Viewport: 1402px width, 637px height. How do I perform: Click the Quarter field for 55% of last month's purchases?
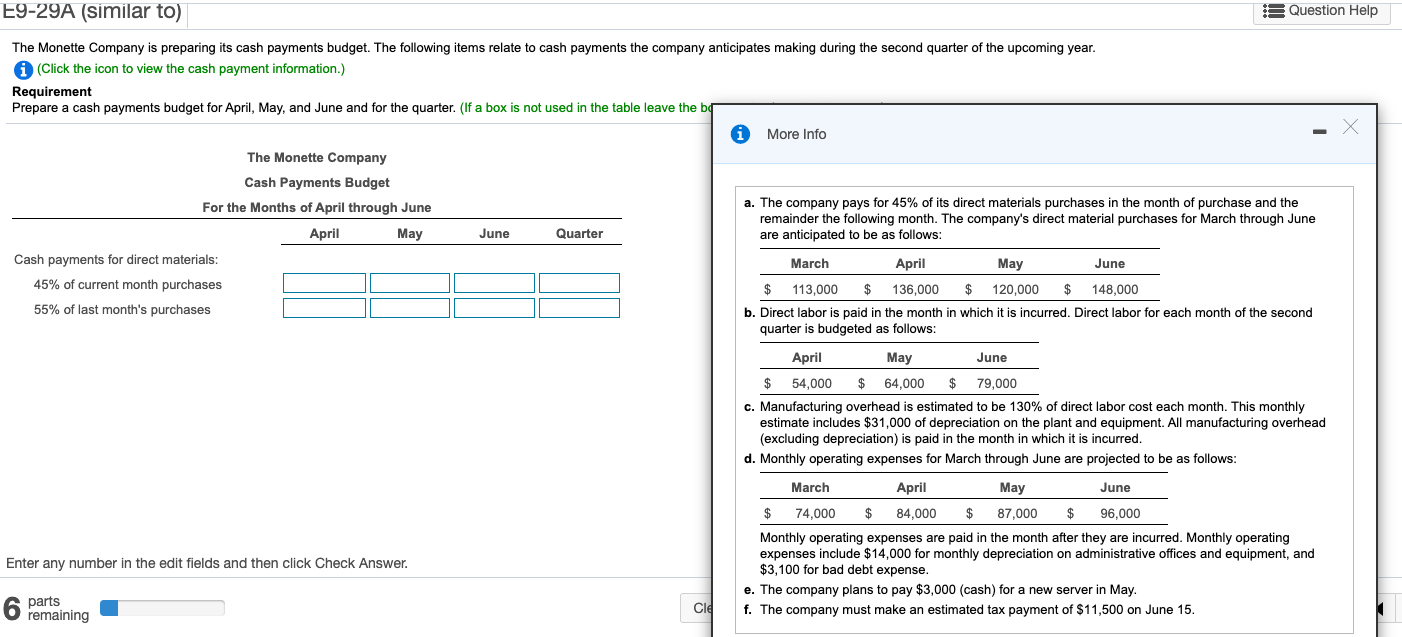[x=580, y=308]
